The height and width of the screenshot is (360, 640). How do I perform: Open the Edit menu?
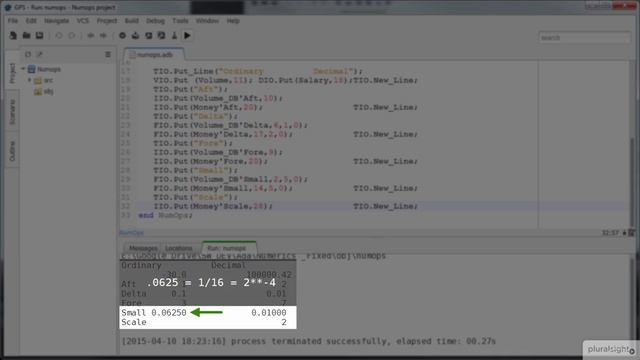tap(31, 21)
